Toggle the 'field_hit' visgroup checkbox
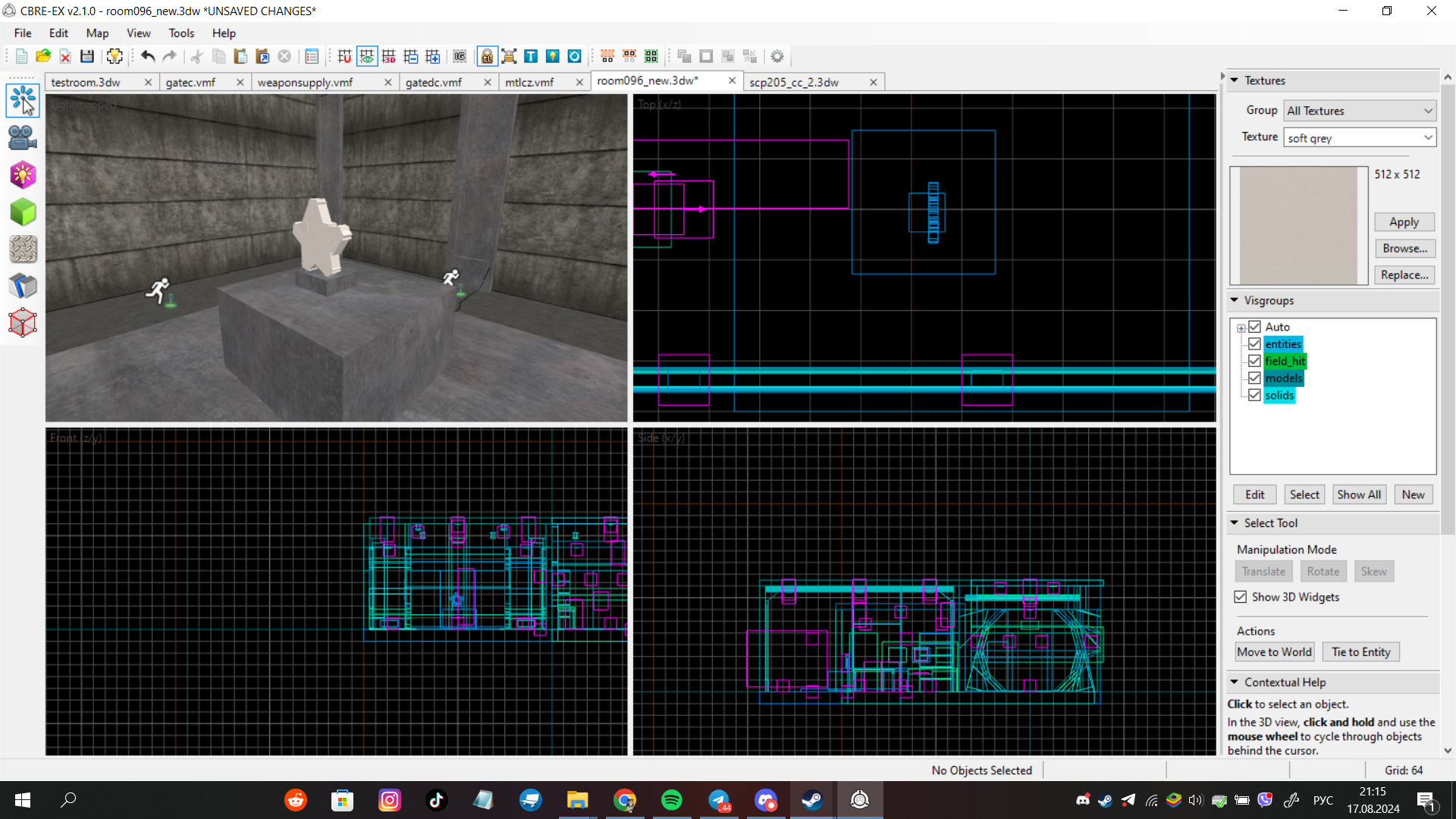The height and width of the screenshot is (819, 1456). [x=1254, y=360]
